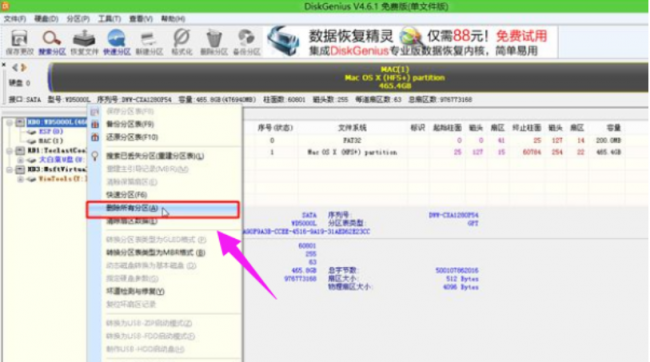Close the disk map panel with small x
Image resolution: width=650 pixels, height=362 pixels.
4,65
